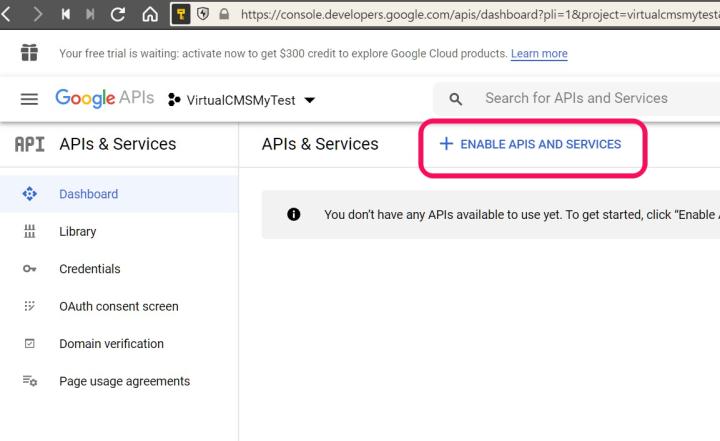Open the hamburger navigation menu

pyautogui.click(x=29, y=99)
